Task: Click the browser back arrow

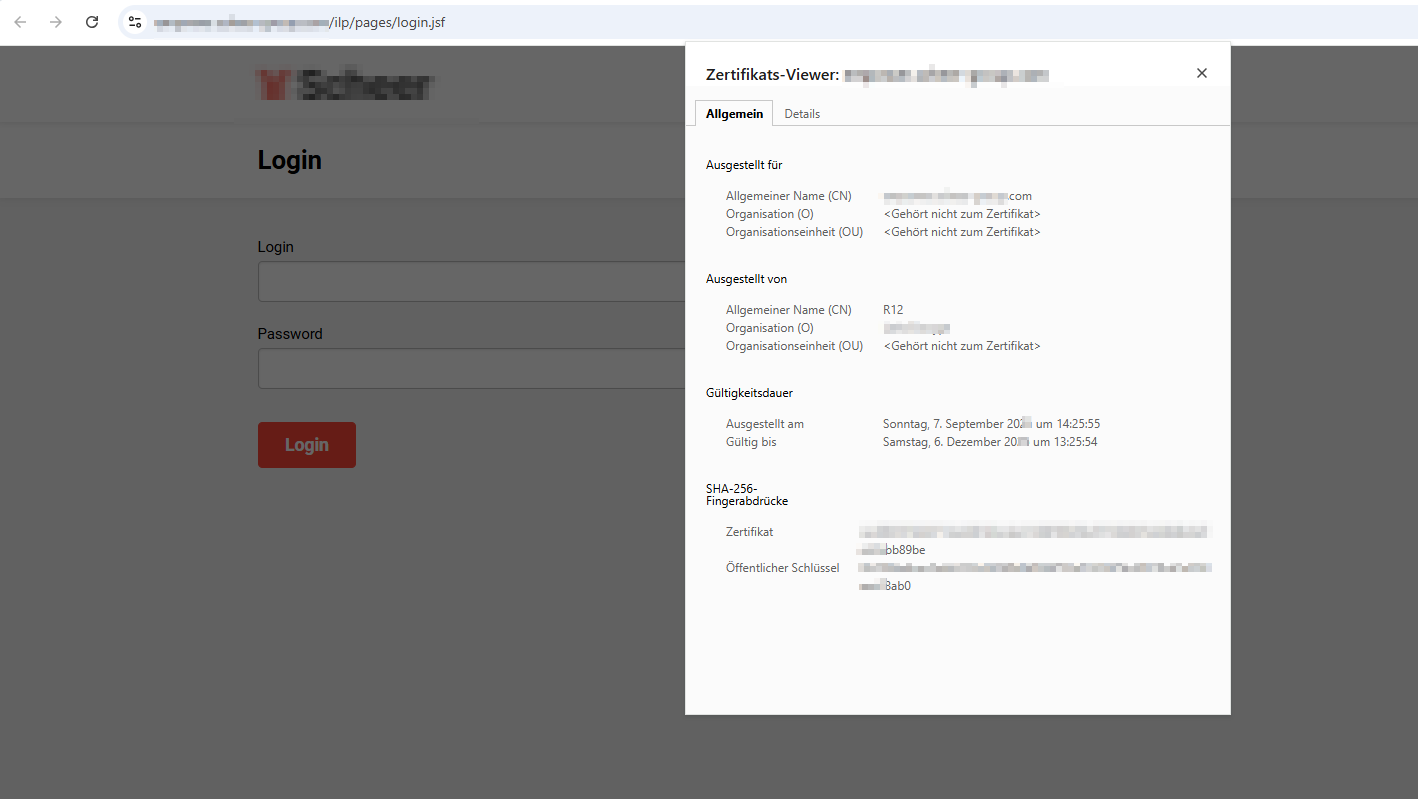Action: point(20,22)
